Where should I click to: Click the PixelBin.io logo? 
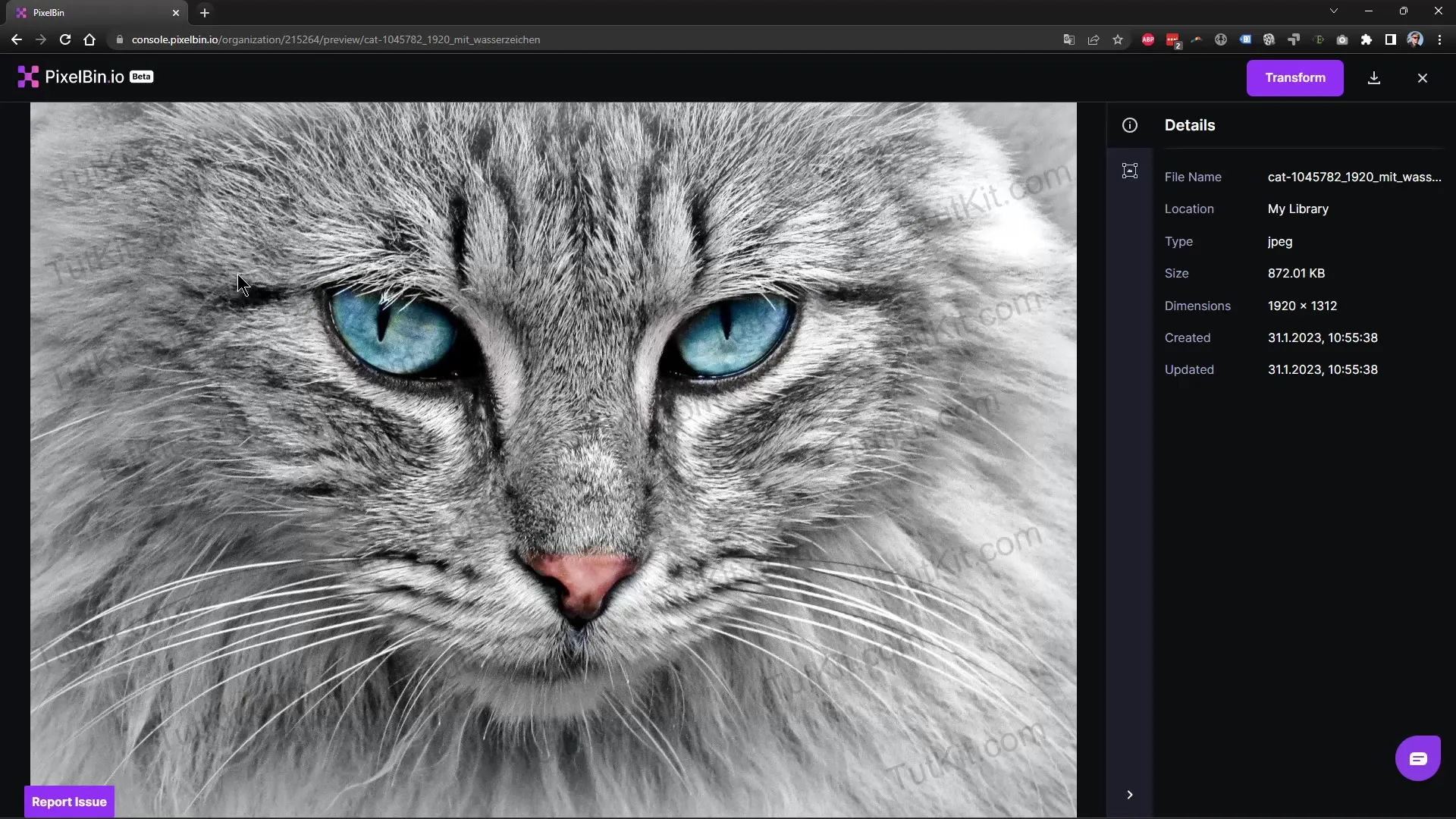[71, 77]
